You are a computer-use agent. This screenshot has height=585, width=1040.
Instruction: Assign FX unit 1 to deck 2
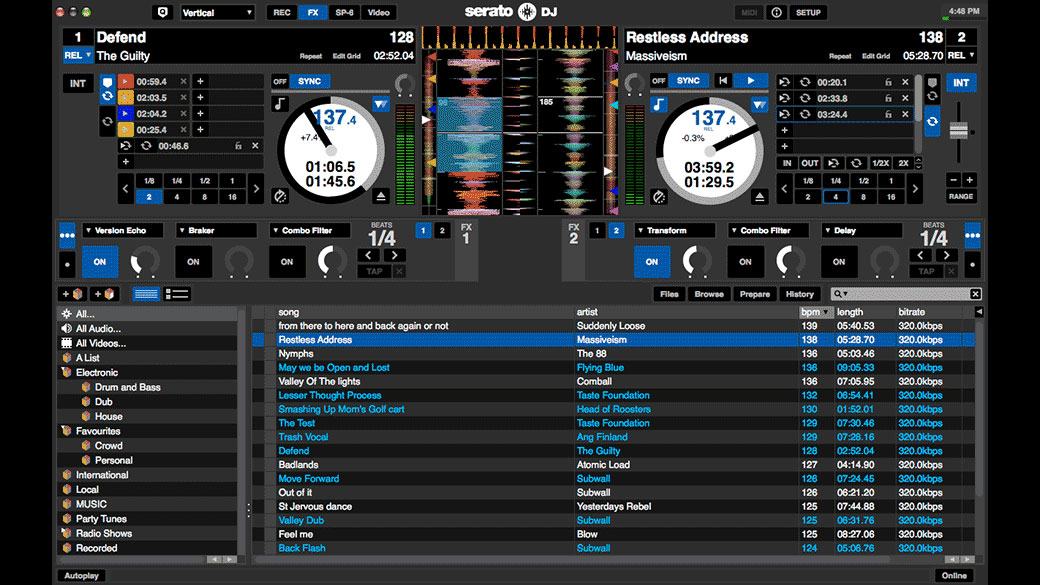(442, 231)
